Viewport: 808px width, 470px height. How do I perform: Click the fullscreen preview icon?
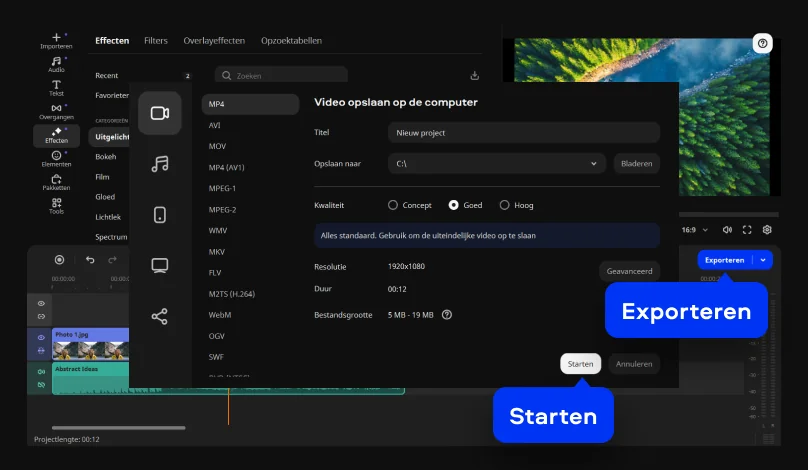(747, 229)
